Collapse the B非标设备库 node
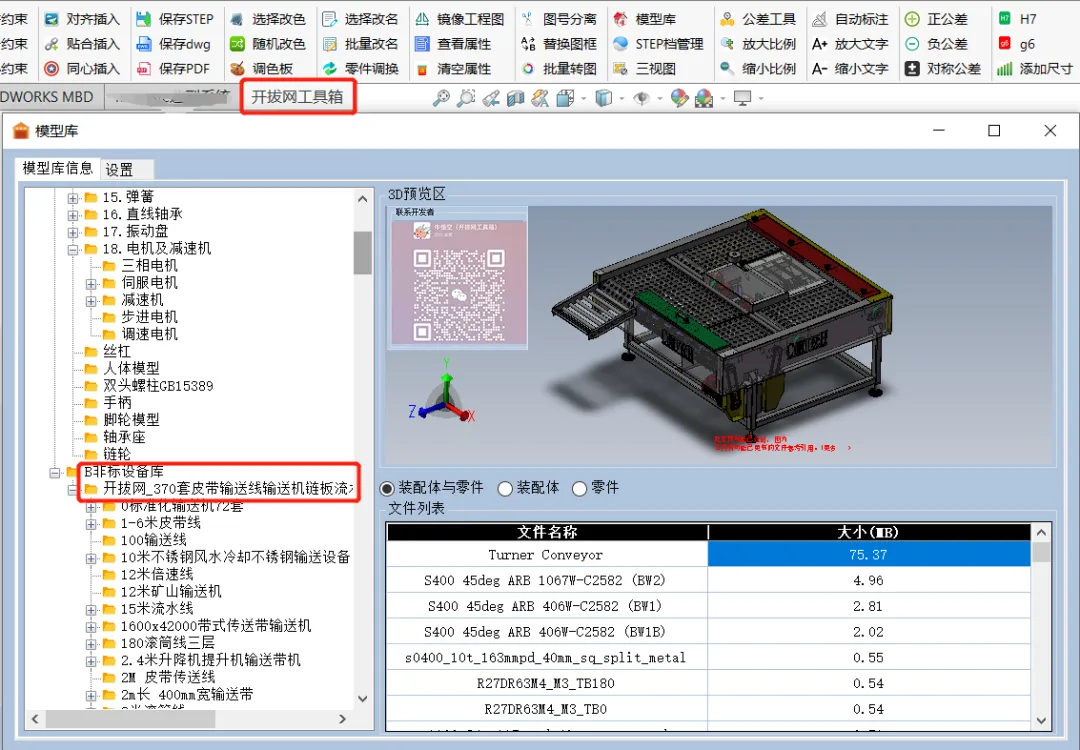 (x=54, y=472)
